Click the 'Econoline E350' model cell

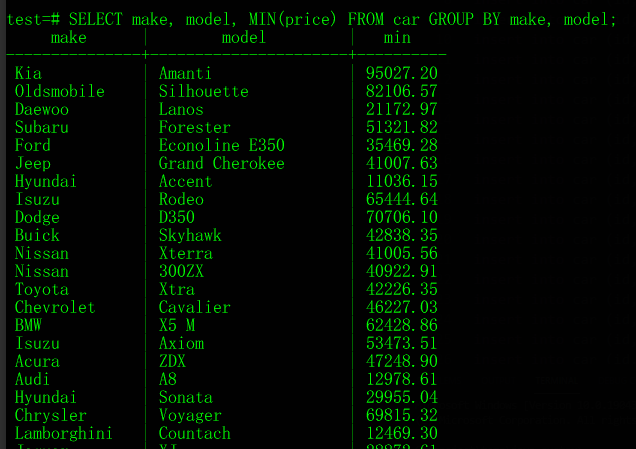click(222, 145)
